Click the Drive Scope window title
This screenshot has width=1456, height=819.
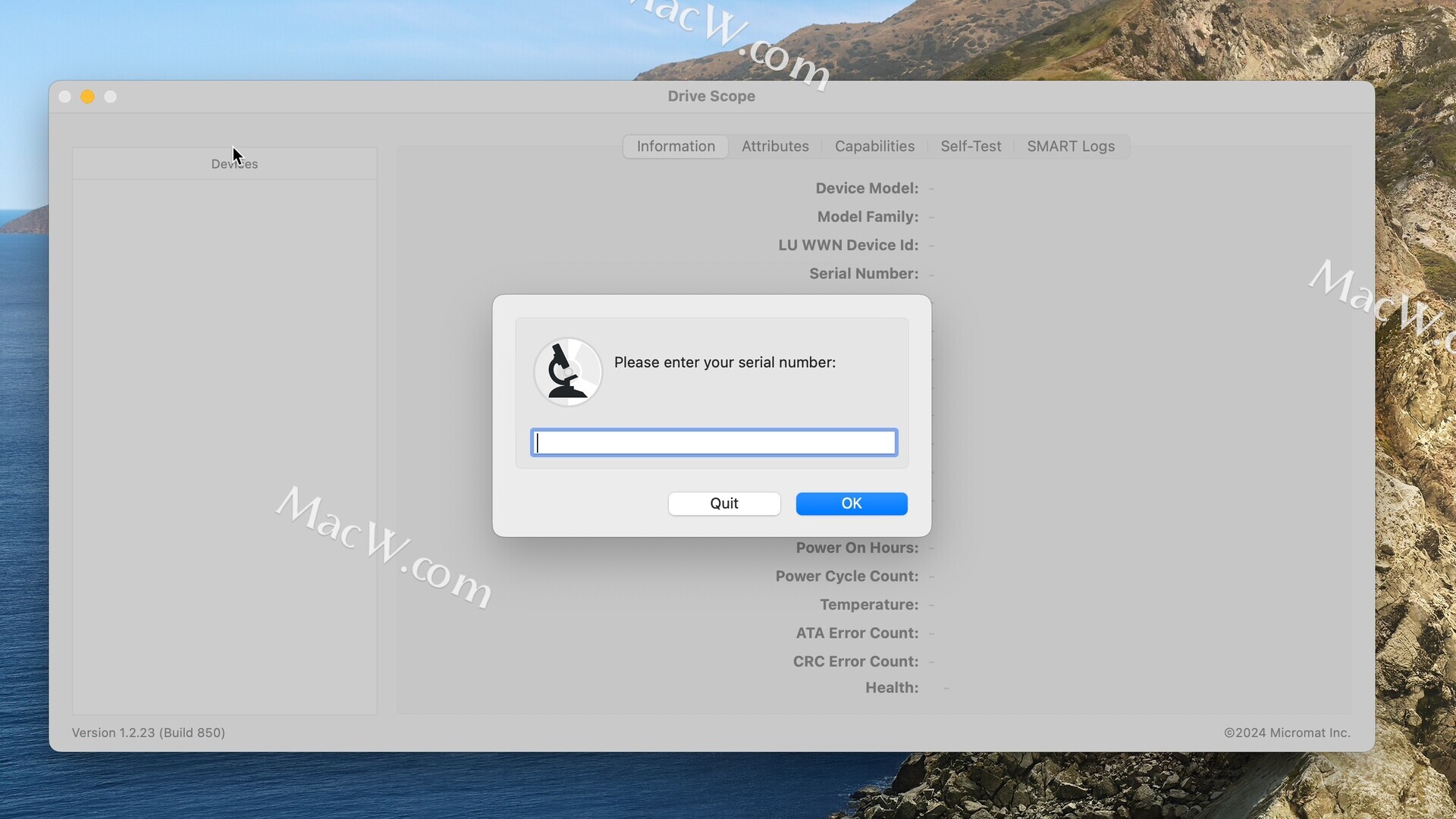(x=711, y=96)
